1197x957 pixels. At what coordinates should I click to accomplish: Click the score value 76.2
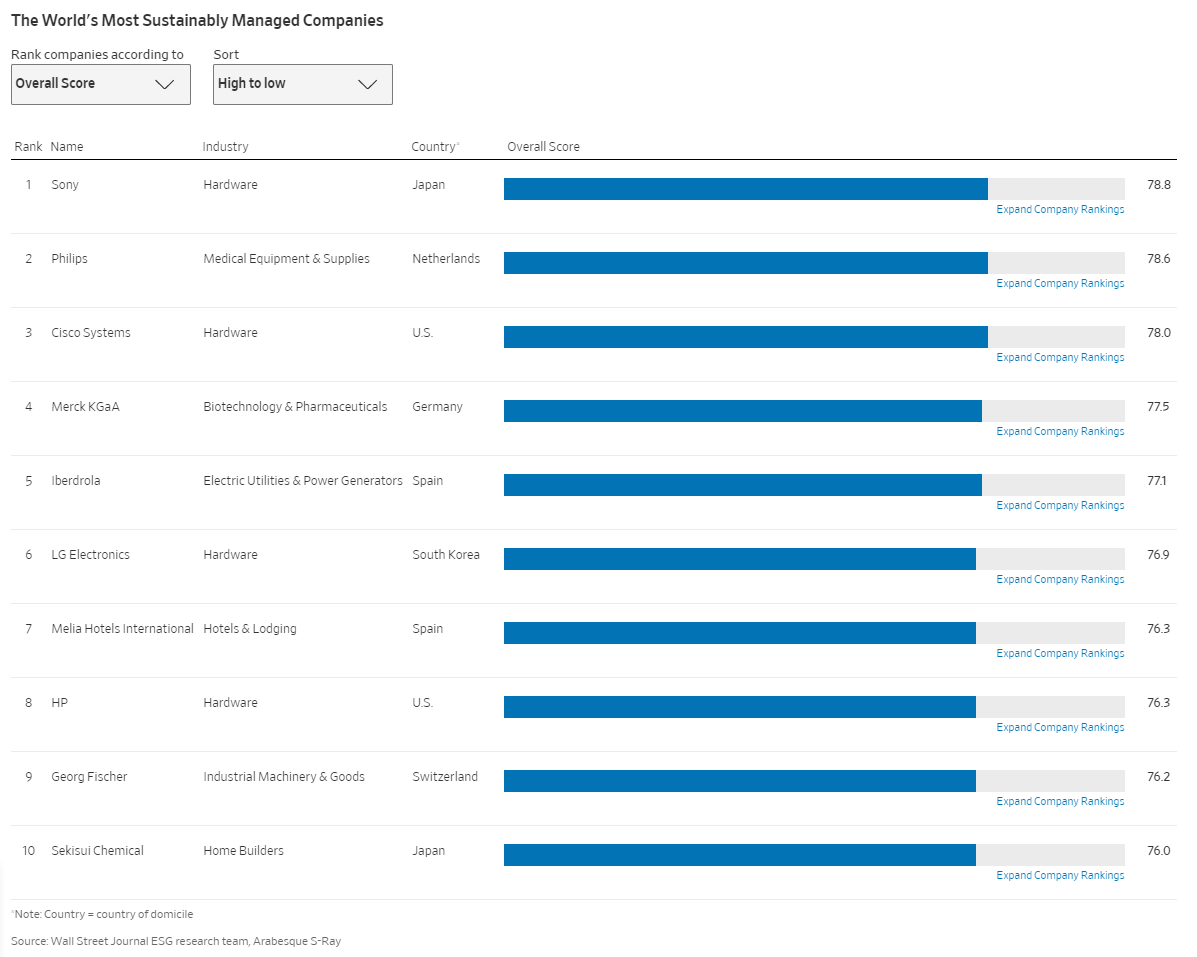(x=1158, y=777)
